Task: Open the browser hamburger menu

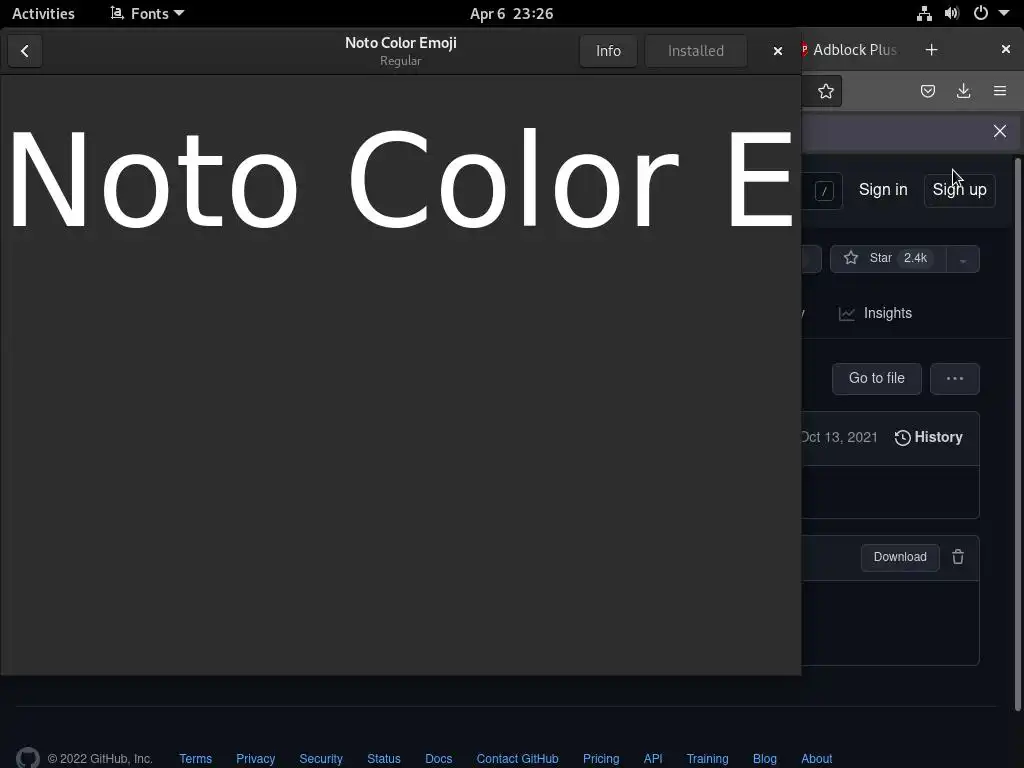Action: (1000, 91)
